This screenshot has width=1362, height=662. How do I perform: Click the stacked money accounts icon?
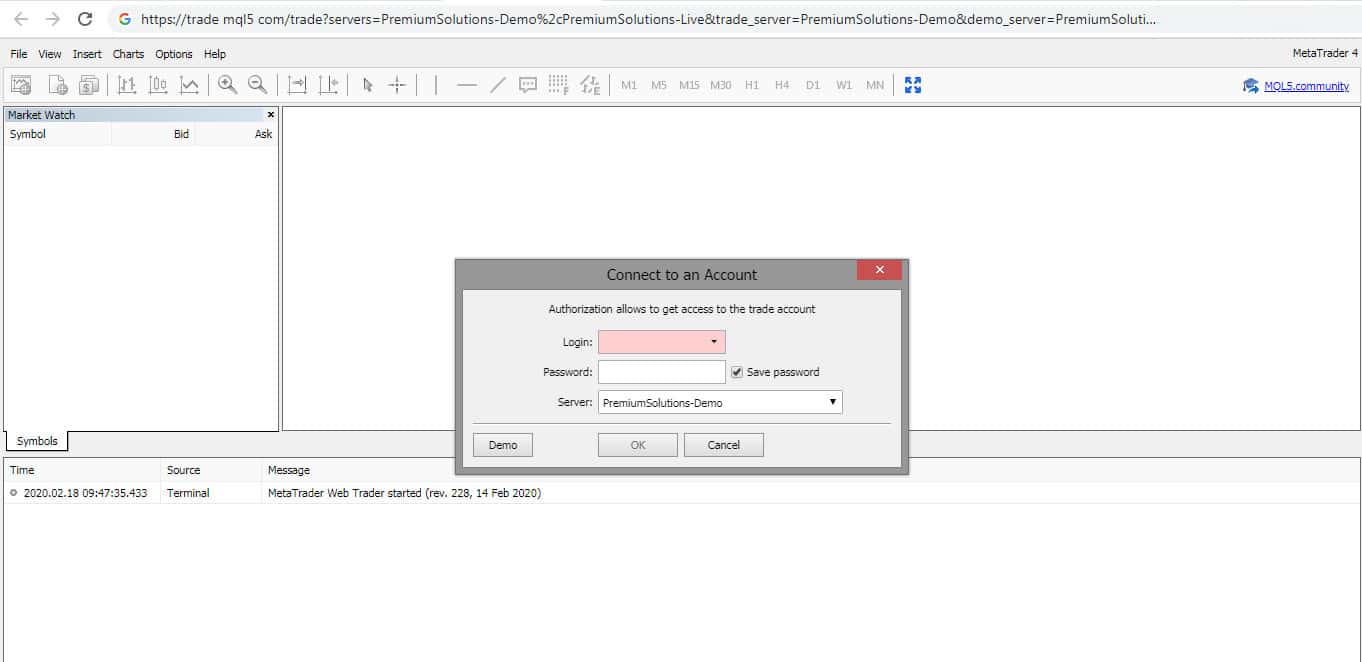point(89,85)
